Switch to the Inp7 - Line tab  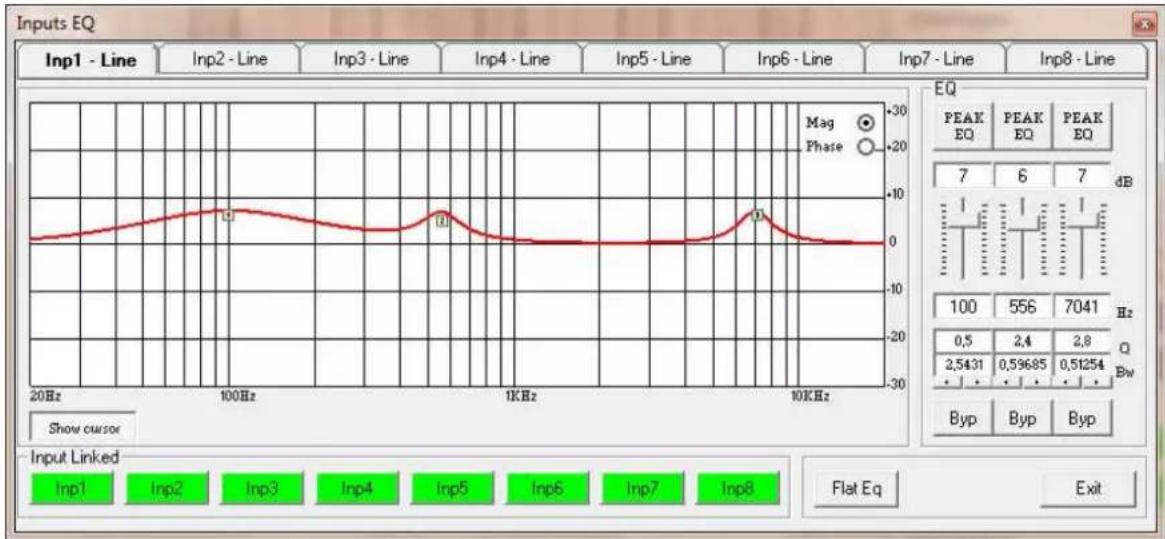point(935,59)
